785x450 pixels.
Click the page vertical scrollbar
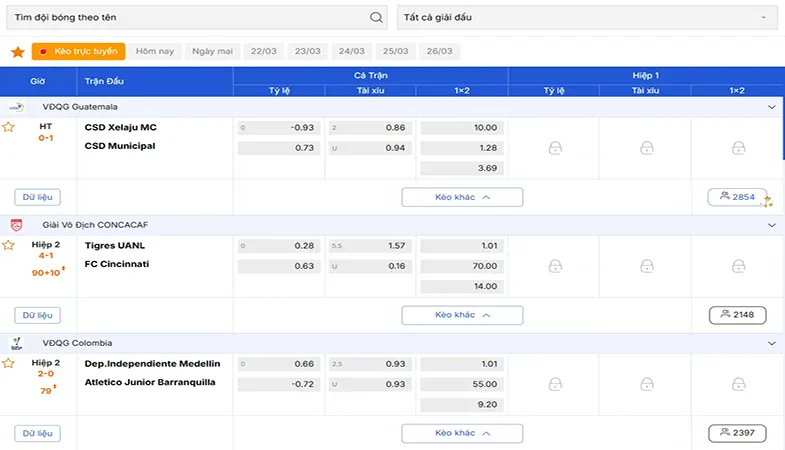click(783, 128)
